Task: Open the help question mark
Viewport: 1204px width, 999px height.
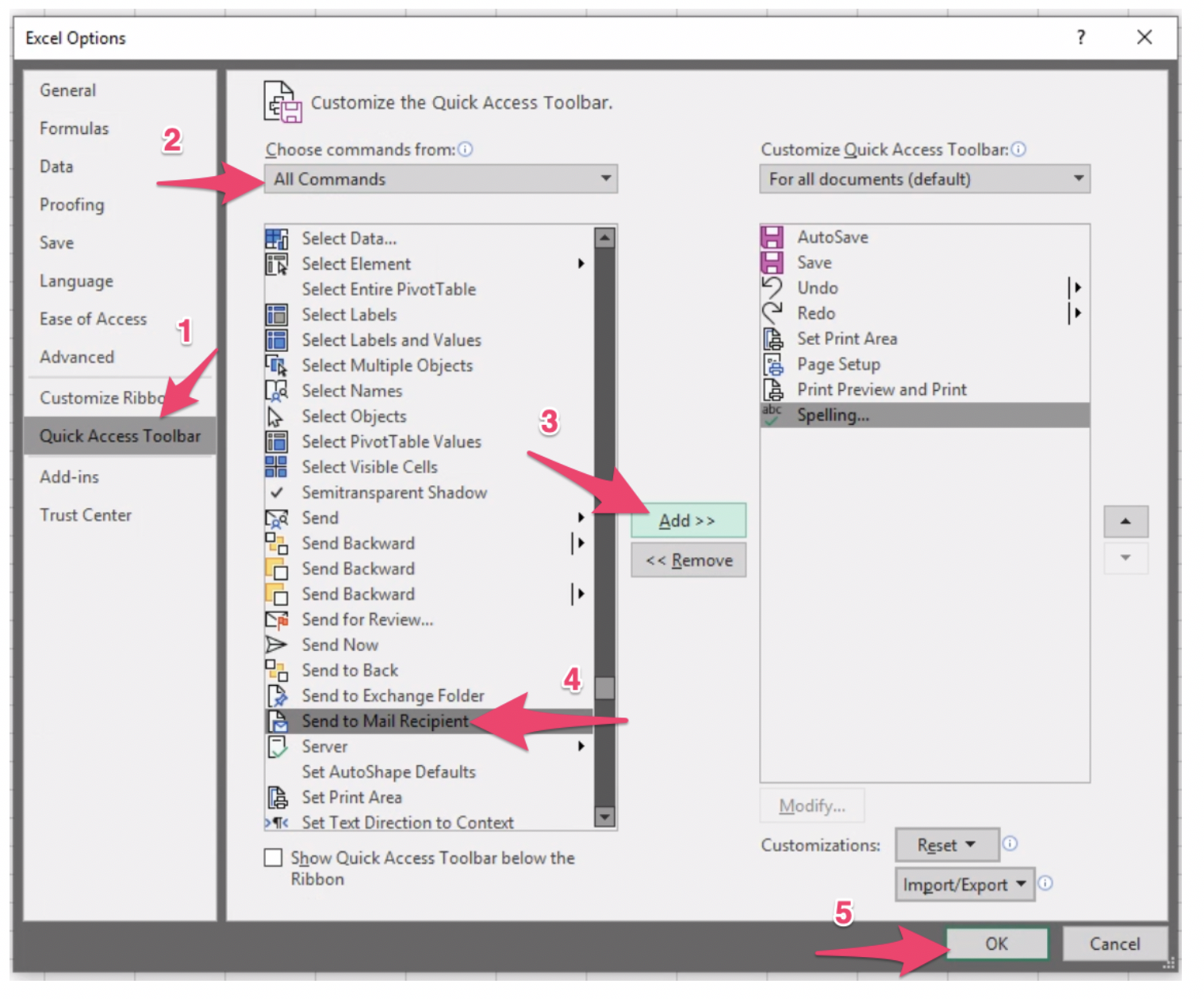Action: click(x=1080, y=37)
